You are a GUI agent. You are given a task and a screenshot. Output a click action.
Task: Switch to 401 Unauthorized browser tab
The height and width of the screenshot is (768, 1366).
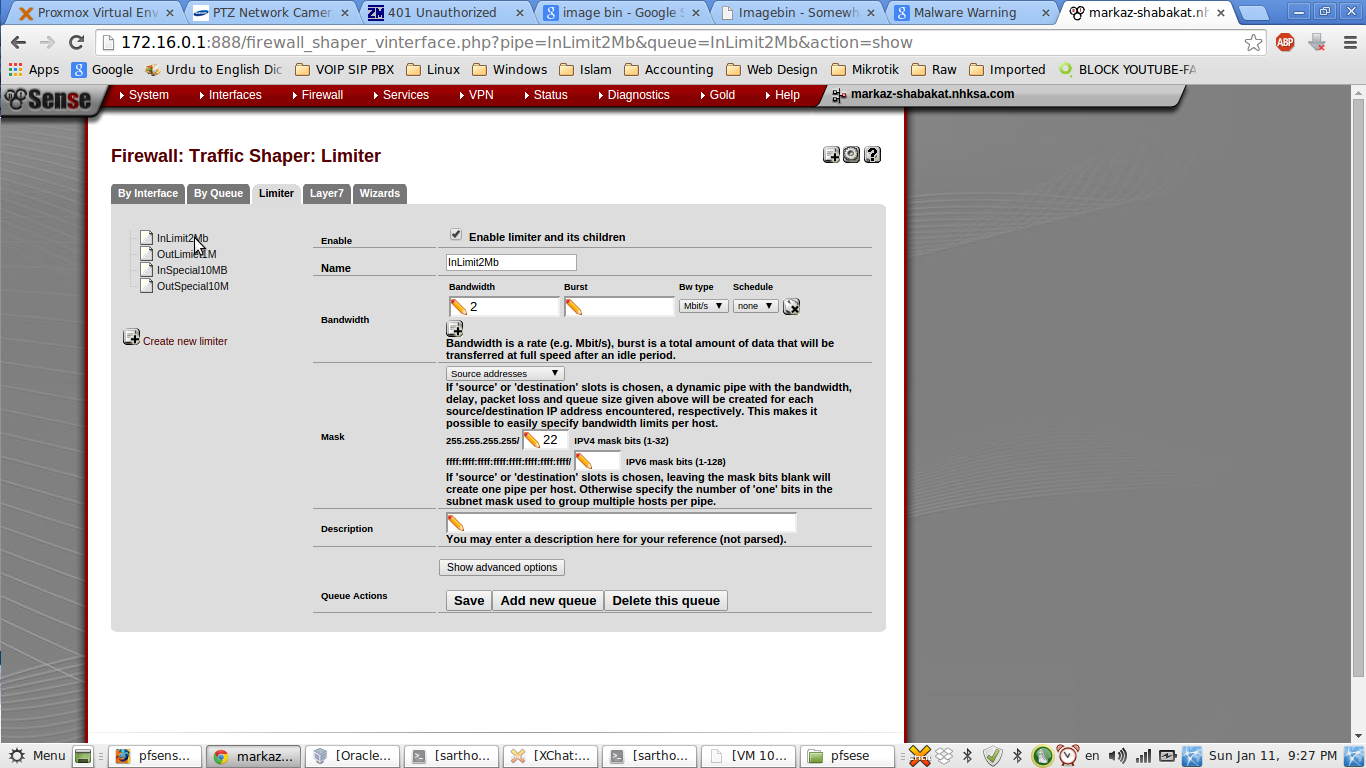445,13
